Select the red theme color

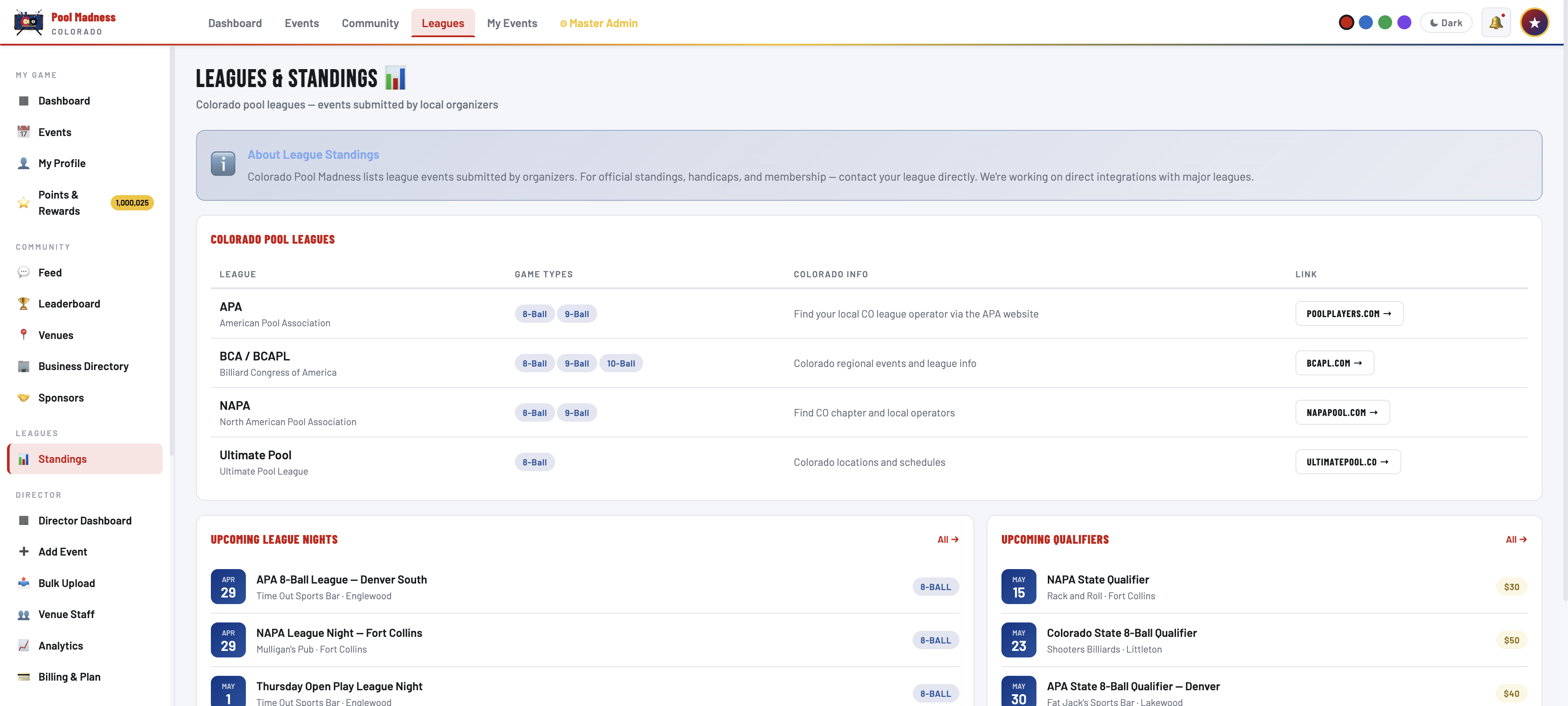pos(1346,22)
